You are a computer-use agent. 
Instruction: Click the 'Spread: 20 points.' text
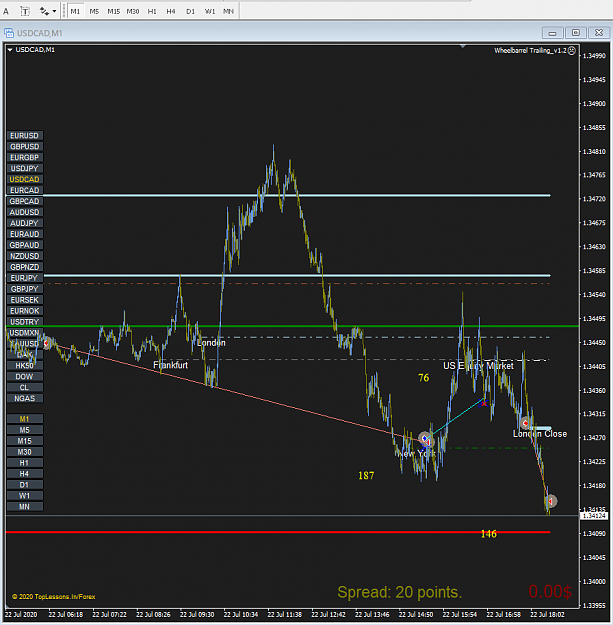(x=399, y=592)
